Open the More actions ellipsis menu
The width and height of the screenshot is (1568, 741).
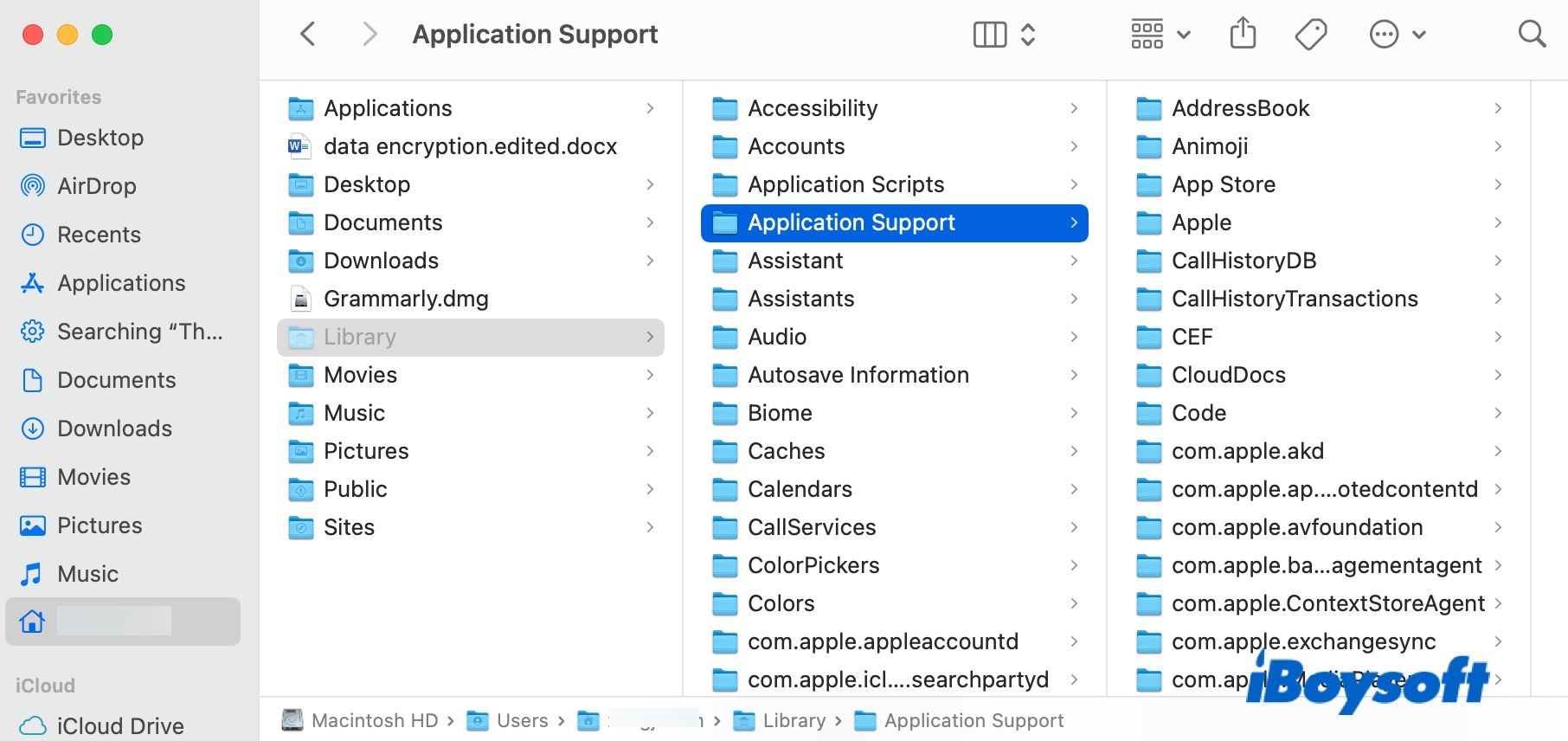click(x=1384, y=33)
